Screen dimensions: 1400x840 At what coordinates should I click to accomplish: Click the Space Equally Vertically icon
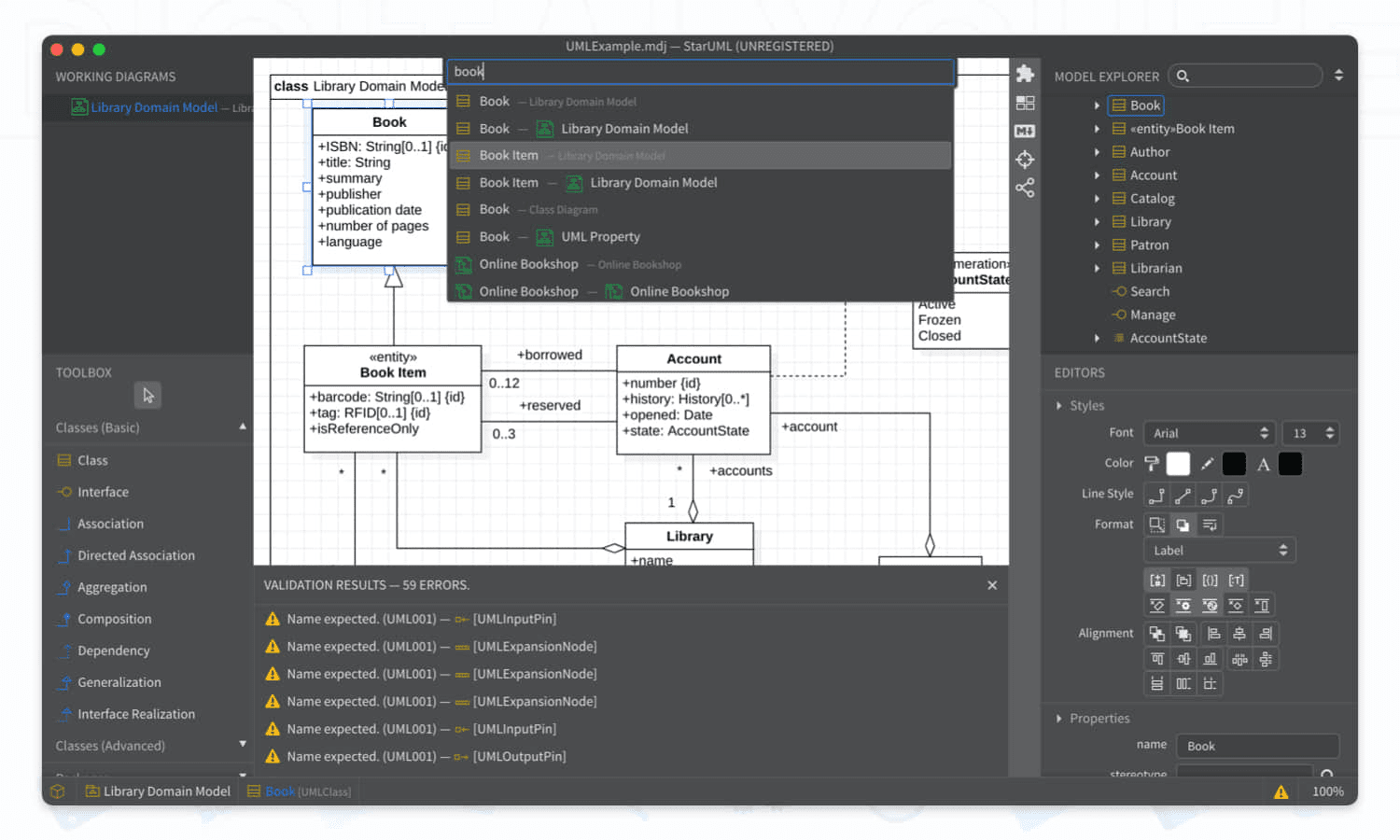tap(1266, 659)
